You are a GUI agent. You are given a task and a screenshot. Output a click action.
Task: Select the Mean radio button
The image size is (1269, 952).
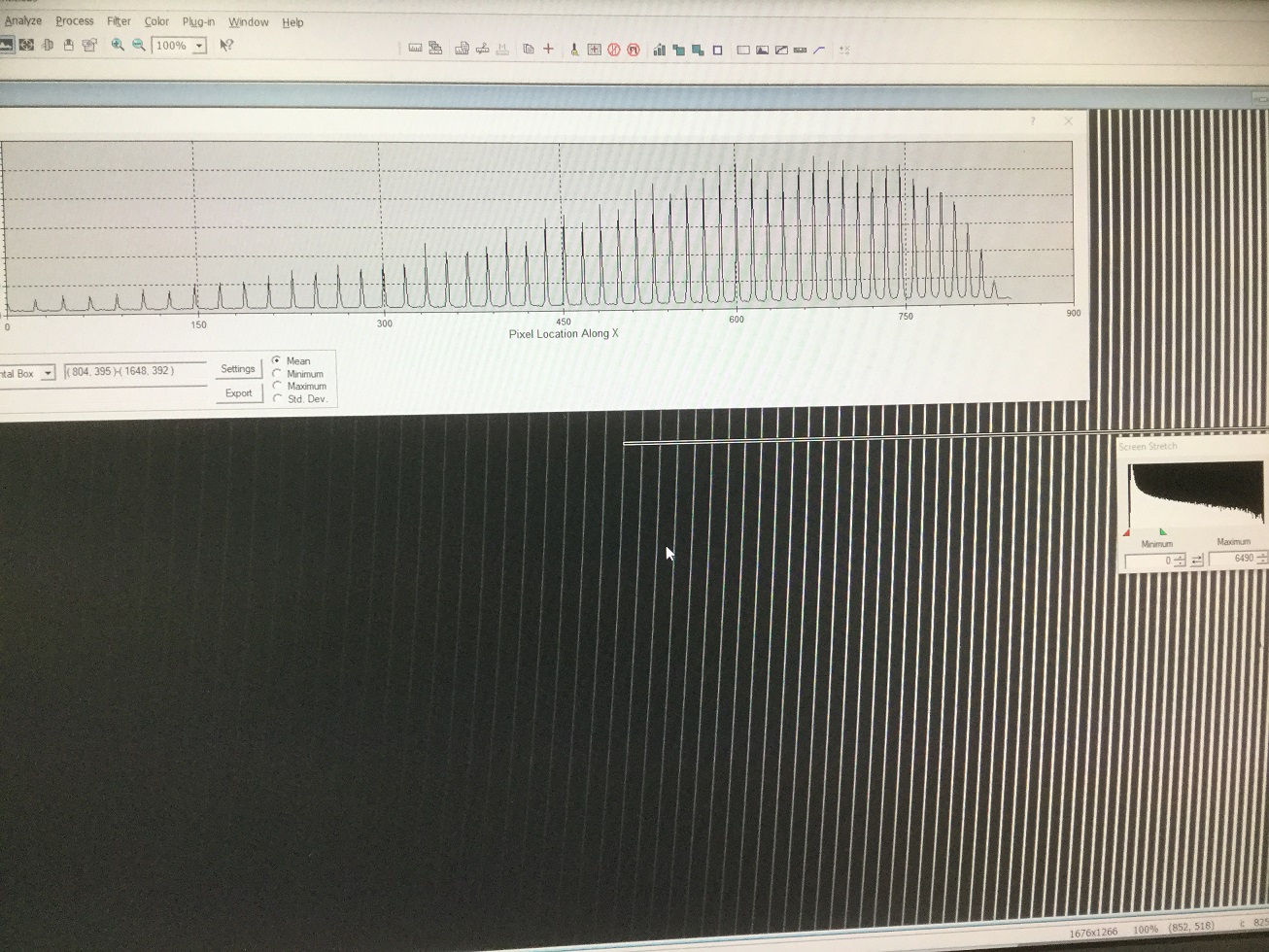(278, 360)
